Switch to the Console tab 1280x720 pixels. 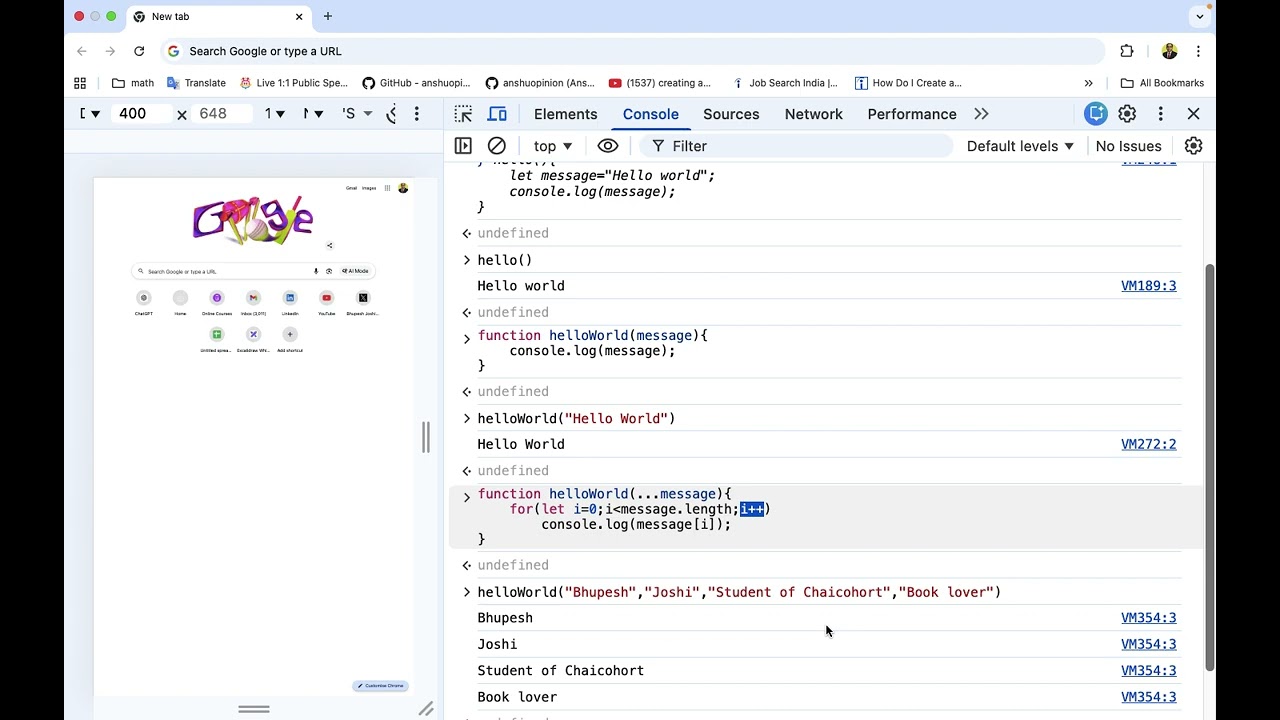650,114
